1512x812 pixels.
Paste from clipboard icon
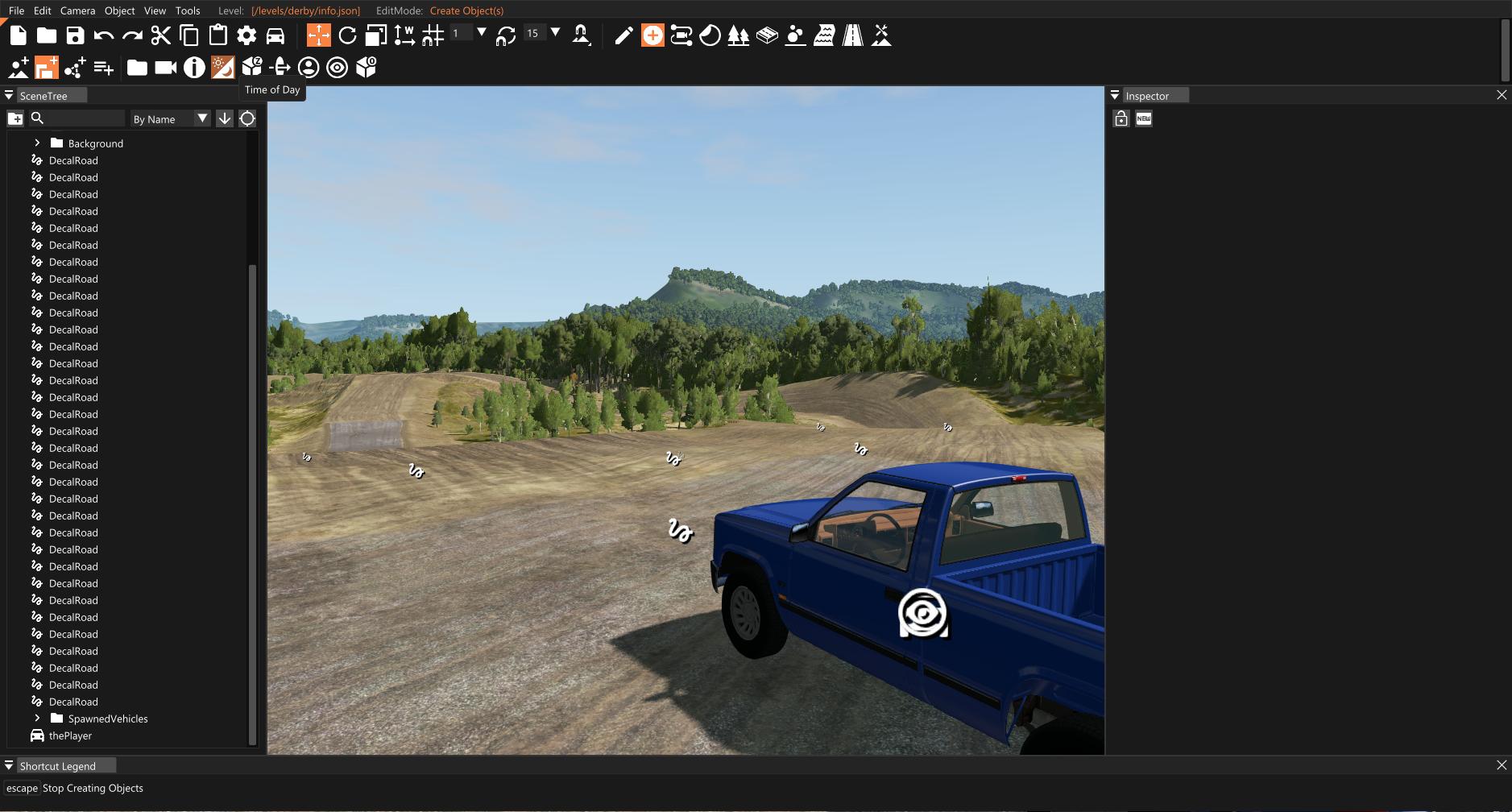point(218,35)
